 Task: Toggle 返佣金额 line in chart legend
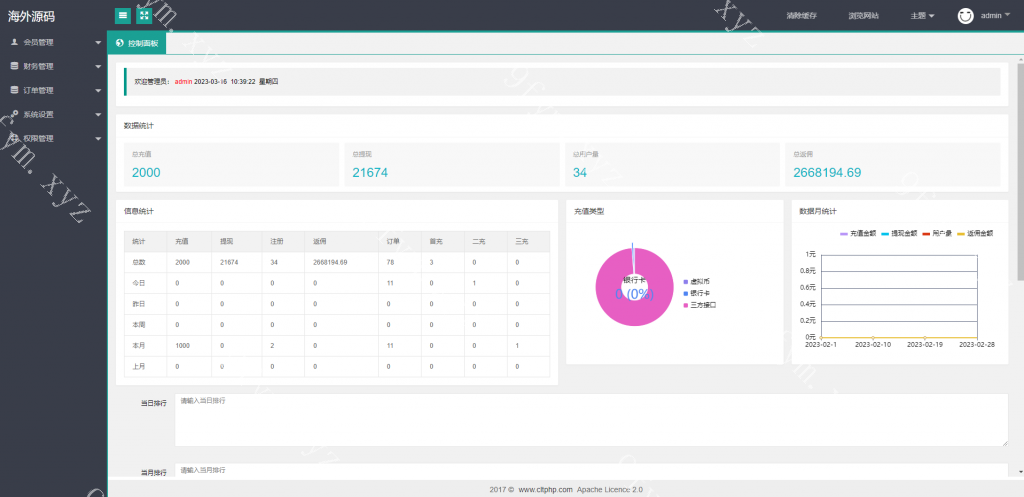(974, 232)
